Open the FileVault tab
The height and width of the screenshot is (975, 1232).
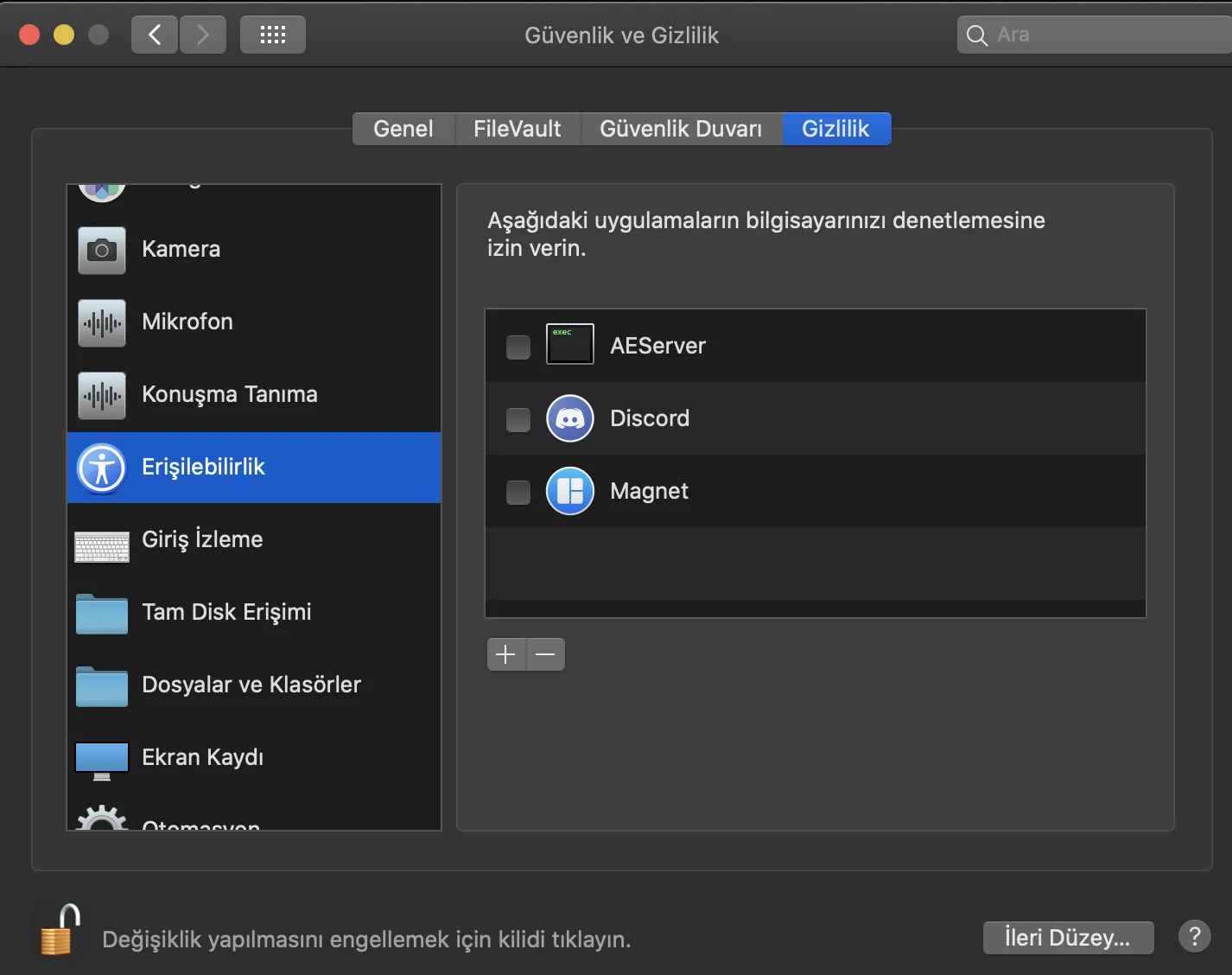[x=517, y=129]
